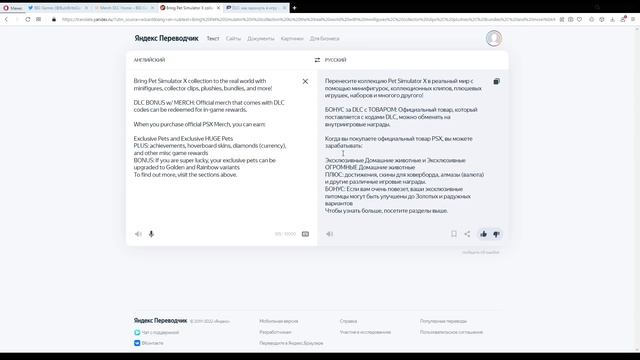Open a new browser tab with plus

(x=294, y=8)
